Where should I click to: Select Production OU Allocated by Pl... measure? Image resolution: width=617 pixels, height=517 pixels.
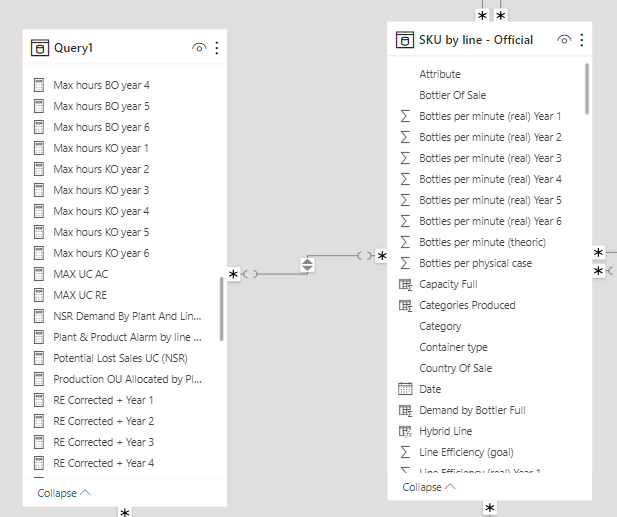[x=127, y=379]
